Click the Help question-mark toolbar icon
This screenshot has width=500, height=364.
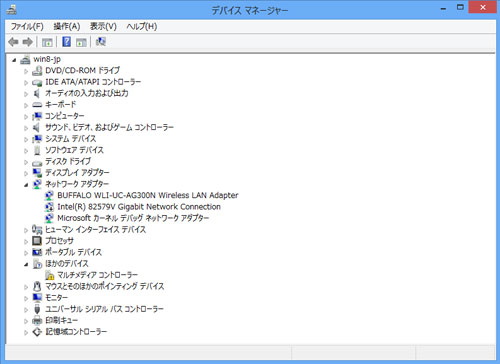[67, 42]
